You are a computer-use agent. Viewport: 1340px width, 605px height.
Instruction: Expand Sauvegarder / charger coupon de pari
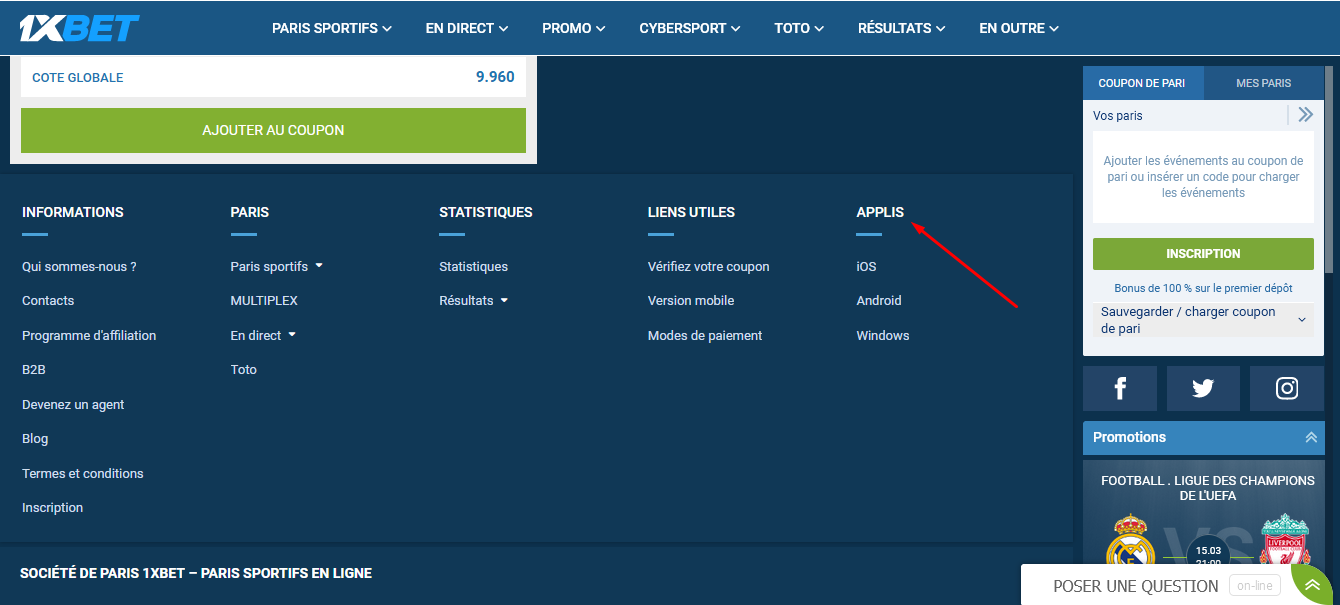(x=1203, y=320)
